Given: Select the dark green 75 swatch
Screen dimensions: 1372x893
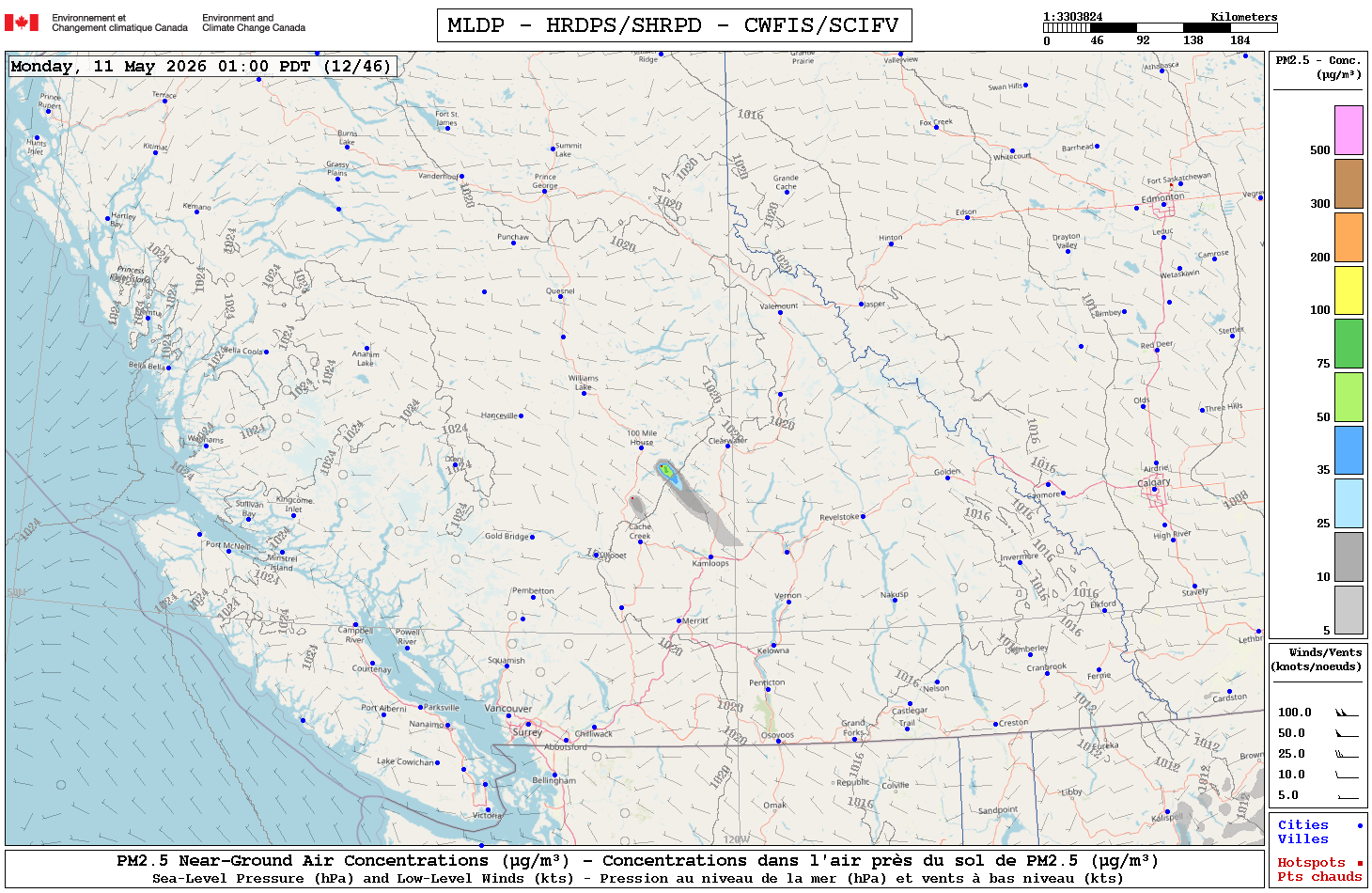Looking at the screenshot, I should pyautogui.click(x=1349, y=343).
